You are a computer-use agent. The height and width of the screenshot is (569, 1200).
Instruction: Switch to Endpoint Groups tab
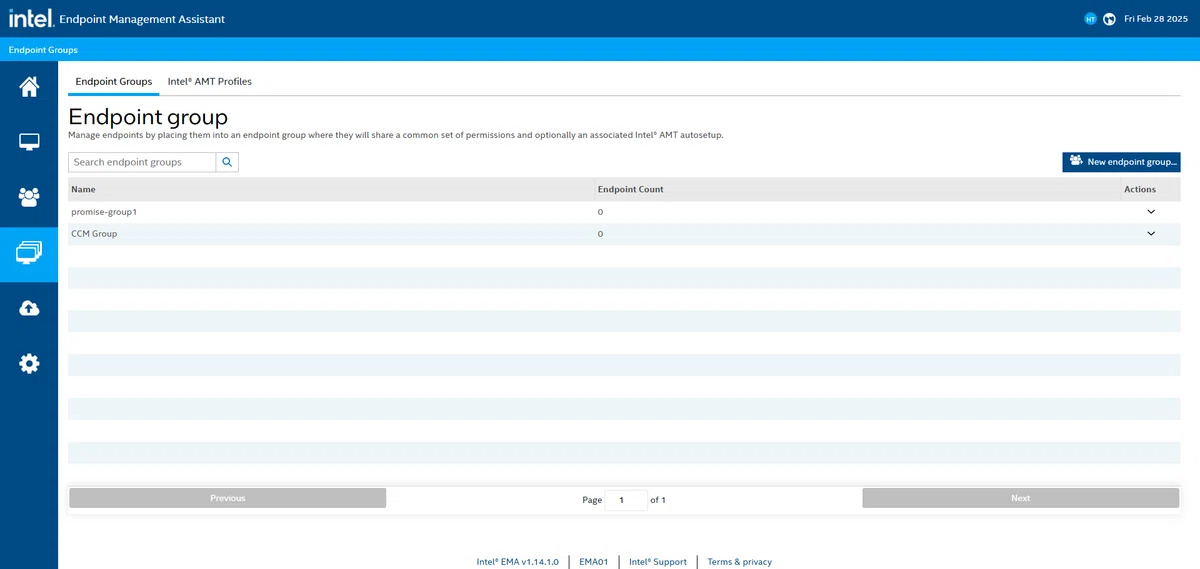click(114, 81)
